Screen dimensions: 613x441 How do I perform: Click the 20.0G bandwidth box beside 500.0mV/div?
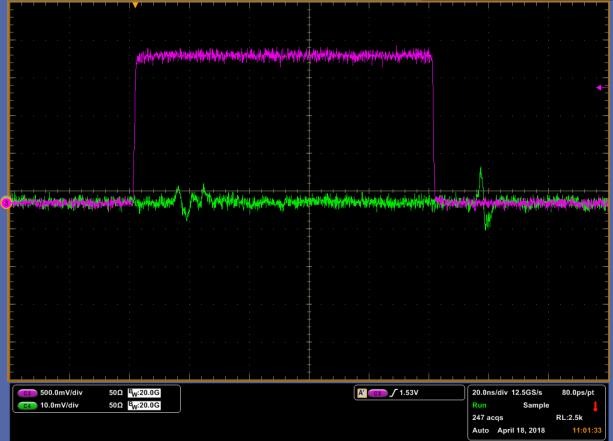click(x=144, y=393)
